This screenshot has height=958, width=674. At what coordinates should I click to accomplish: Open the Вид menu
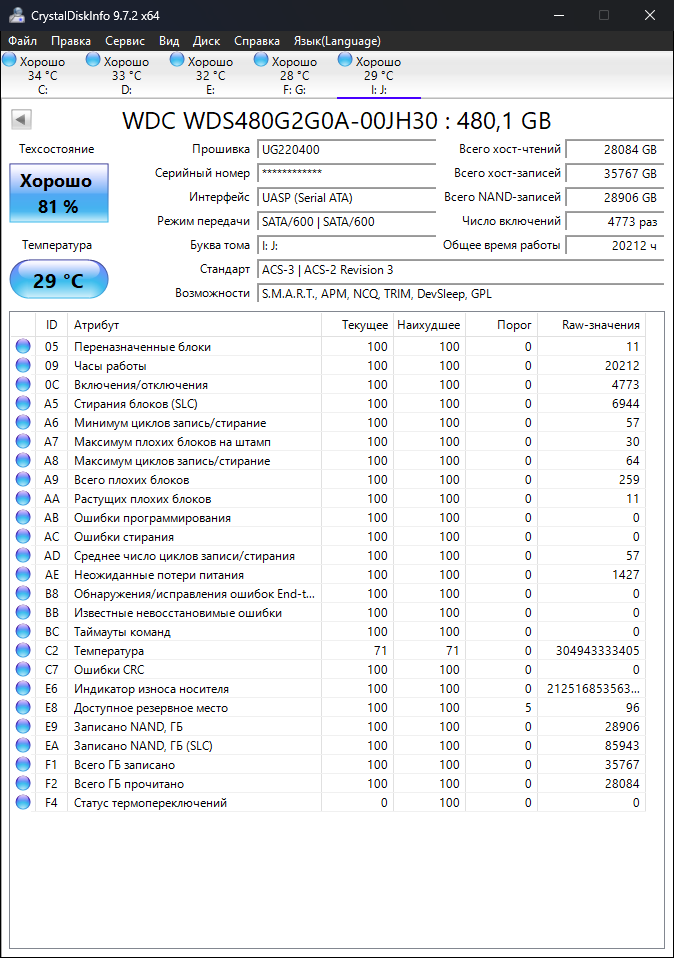coord(169,41)
